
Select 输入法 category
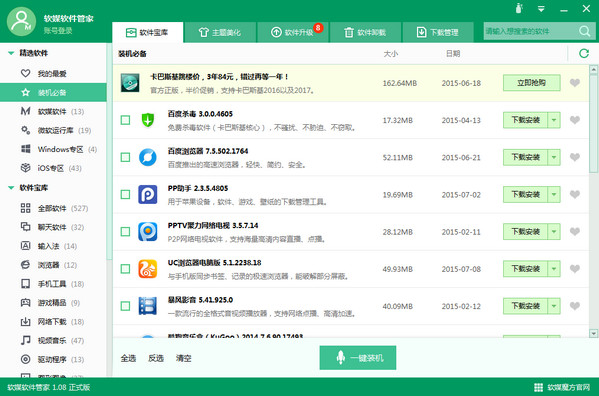(x=53, y=246)
